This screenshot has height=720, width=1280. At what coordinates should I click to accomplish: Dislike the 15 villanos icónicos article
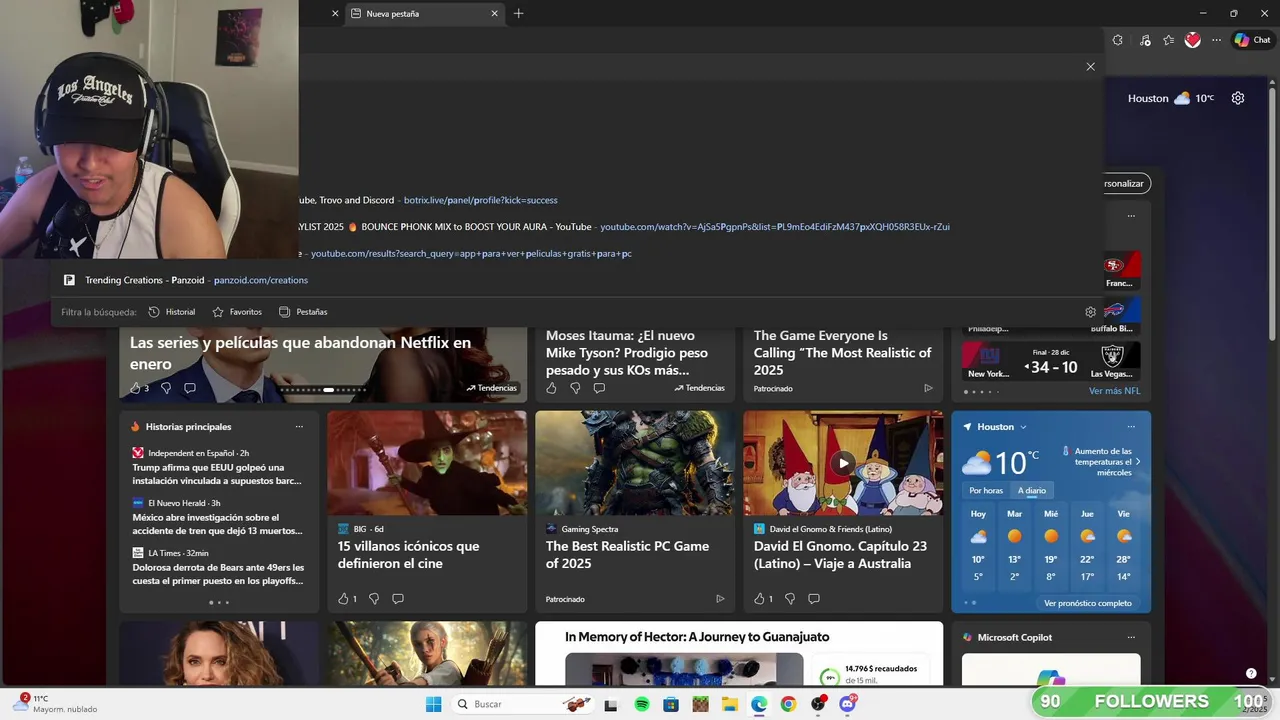[x=374, y=599]
